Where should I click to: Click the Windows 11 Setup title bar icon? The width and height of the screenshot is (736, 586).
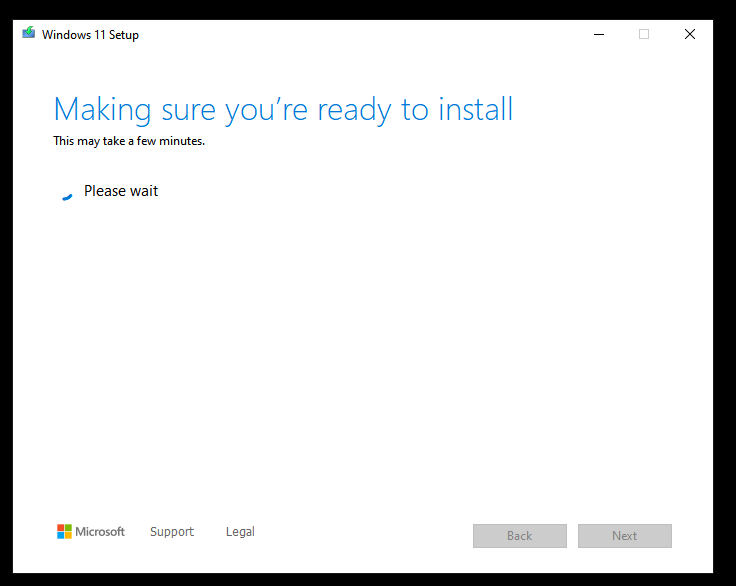(29, 33)
